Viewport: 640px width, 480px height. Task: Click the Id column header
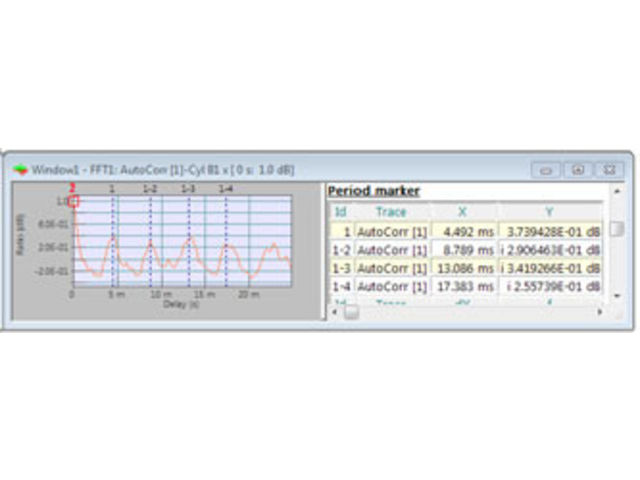tap(340, 212)
